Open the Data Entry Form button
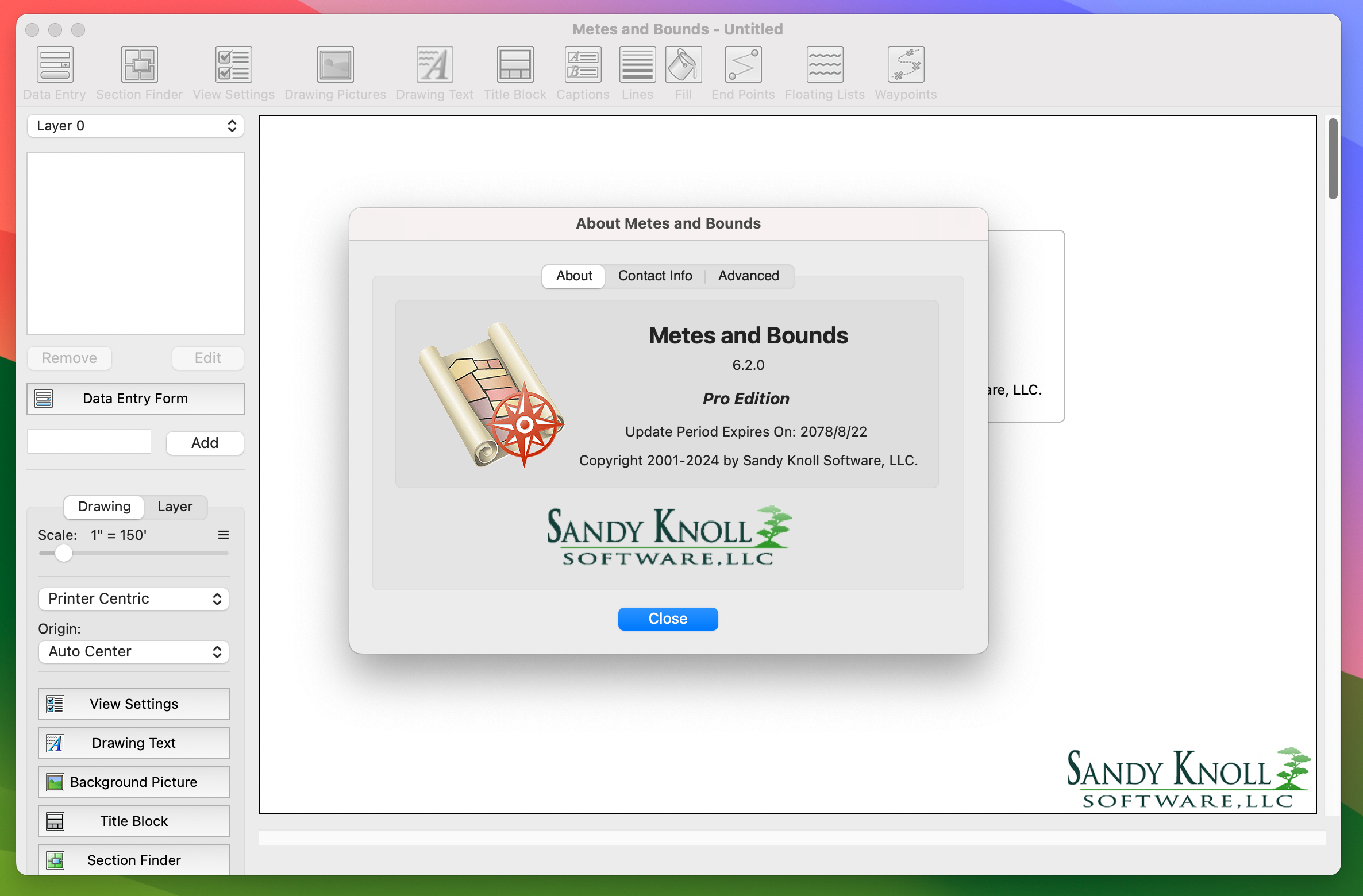This screenshot has height=896, width=1363. tap(136, 399)
